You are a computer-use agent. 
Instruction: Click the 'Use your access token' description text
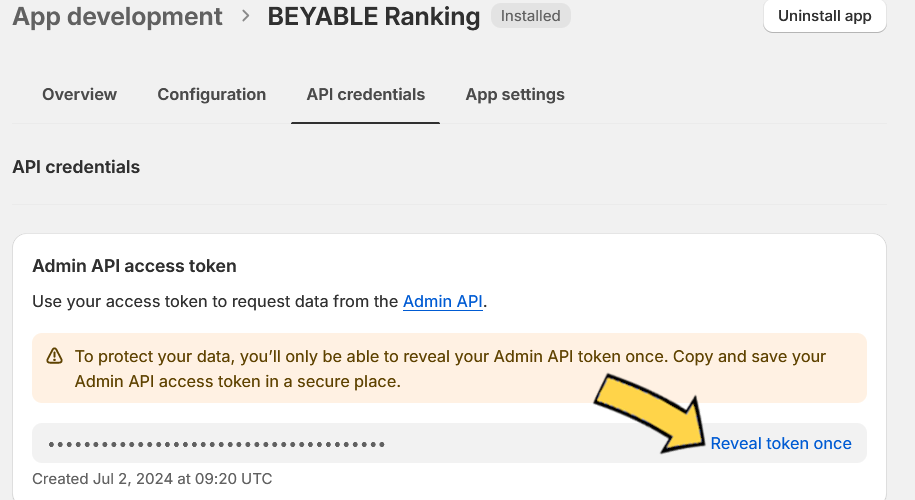coord(259,302)
